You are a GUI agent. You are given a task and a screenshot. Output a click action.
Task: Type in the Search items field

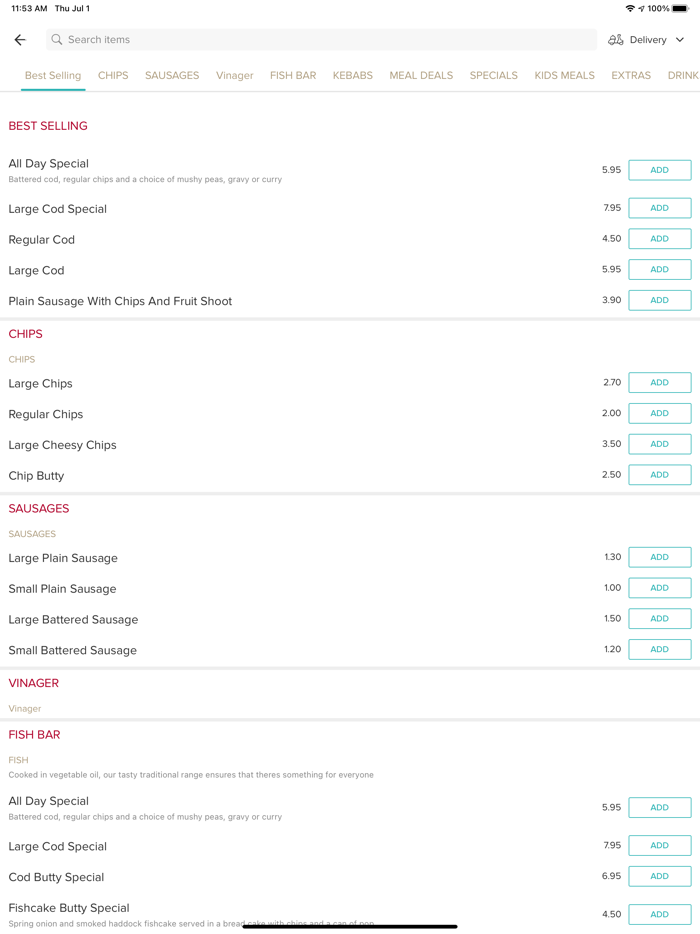click(320, 40)
